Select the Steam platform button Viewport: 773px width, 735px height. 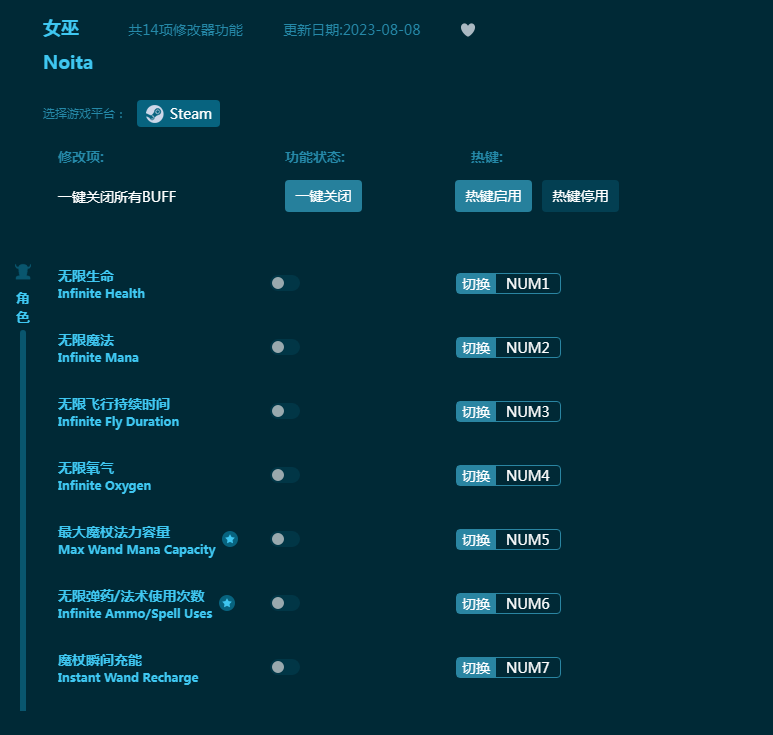178,114
